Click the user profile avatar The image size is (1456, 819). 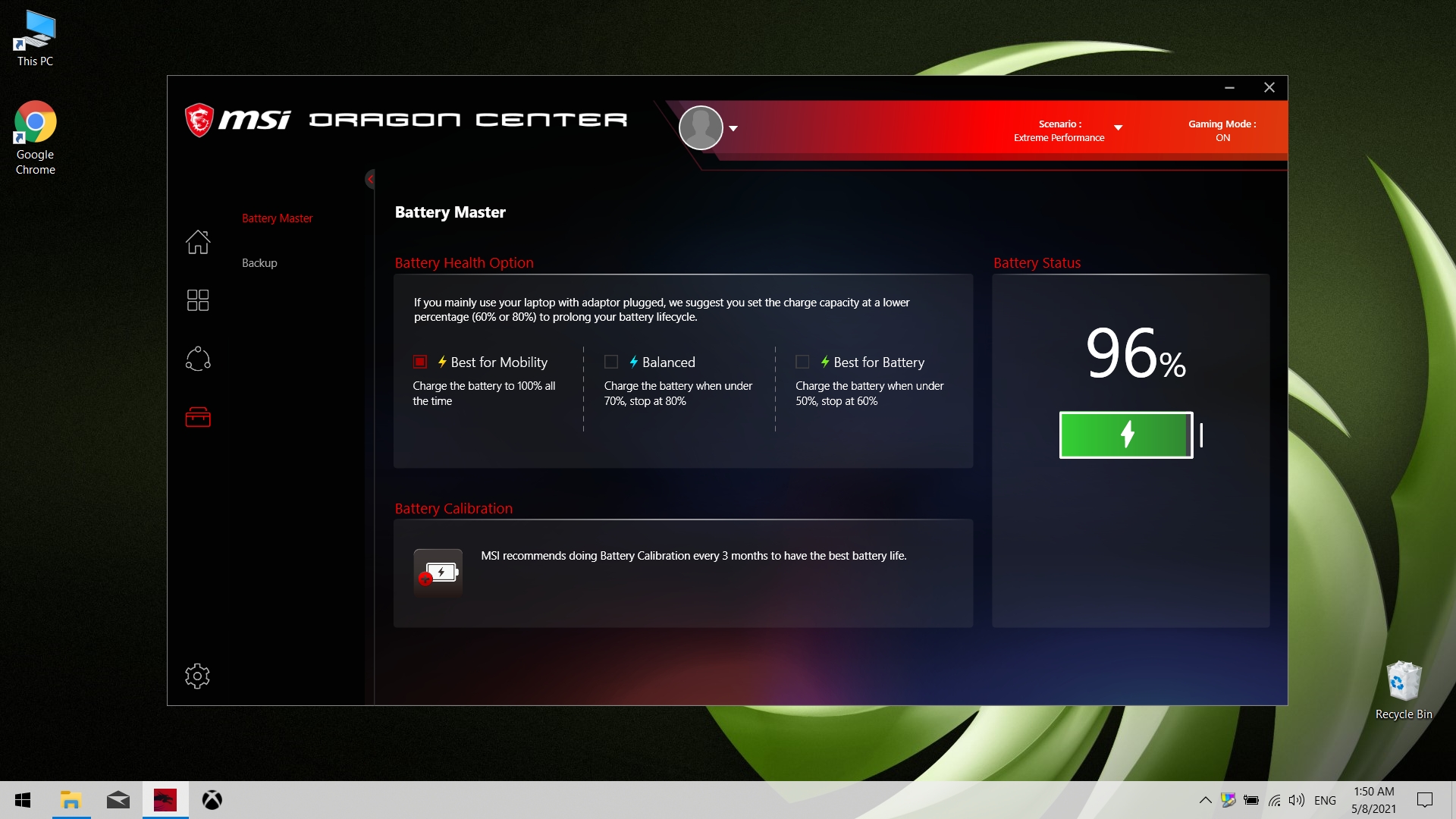pyautogui.click(x=701, y=127)
